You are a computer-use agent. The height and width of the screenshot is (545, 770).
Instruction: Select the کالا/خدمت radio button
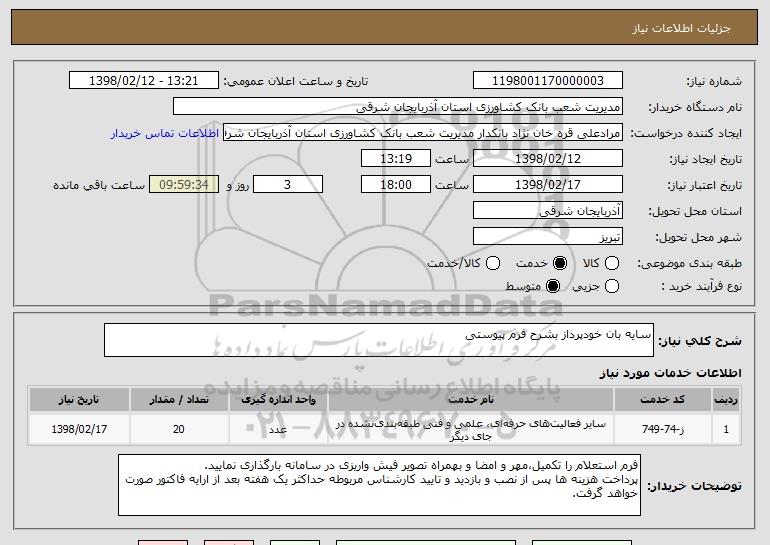click(x=493, y=263)
